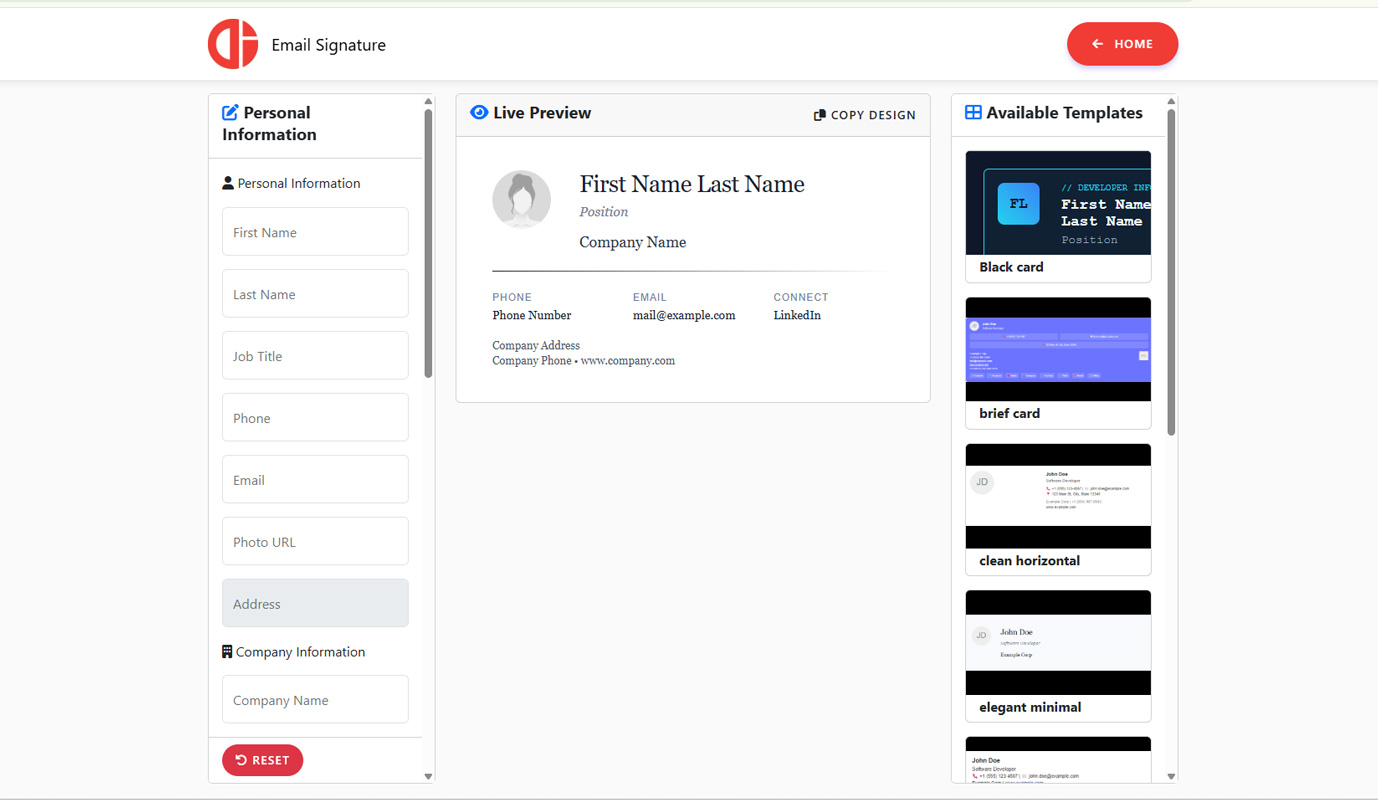Click the Photo URL input box
Screen dimensions: 1378x800
315,542
